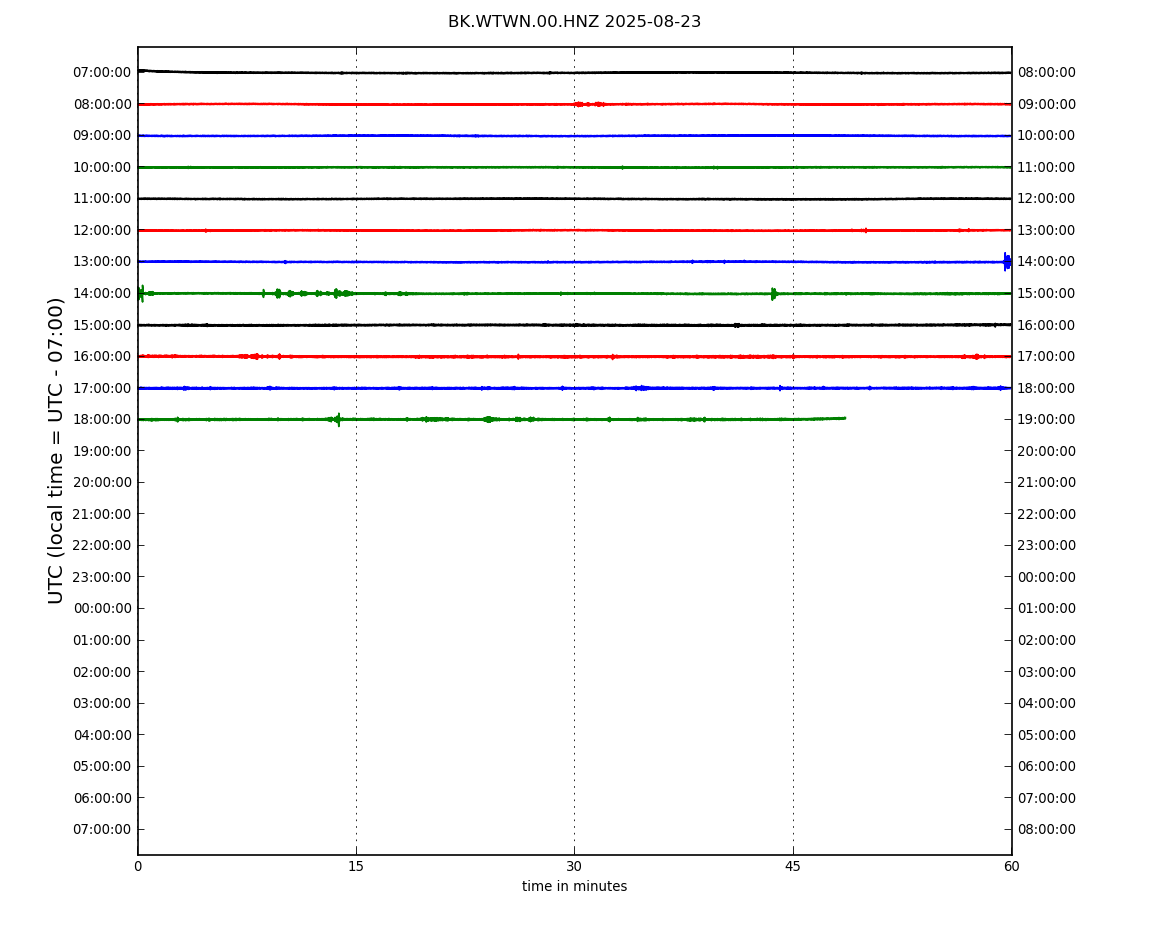This screenshot has width=1150, height=950.
Task: Click right-axis end label 05:00:00
Action: coord(1047,735)
